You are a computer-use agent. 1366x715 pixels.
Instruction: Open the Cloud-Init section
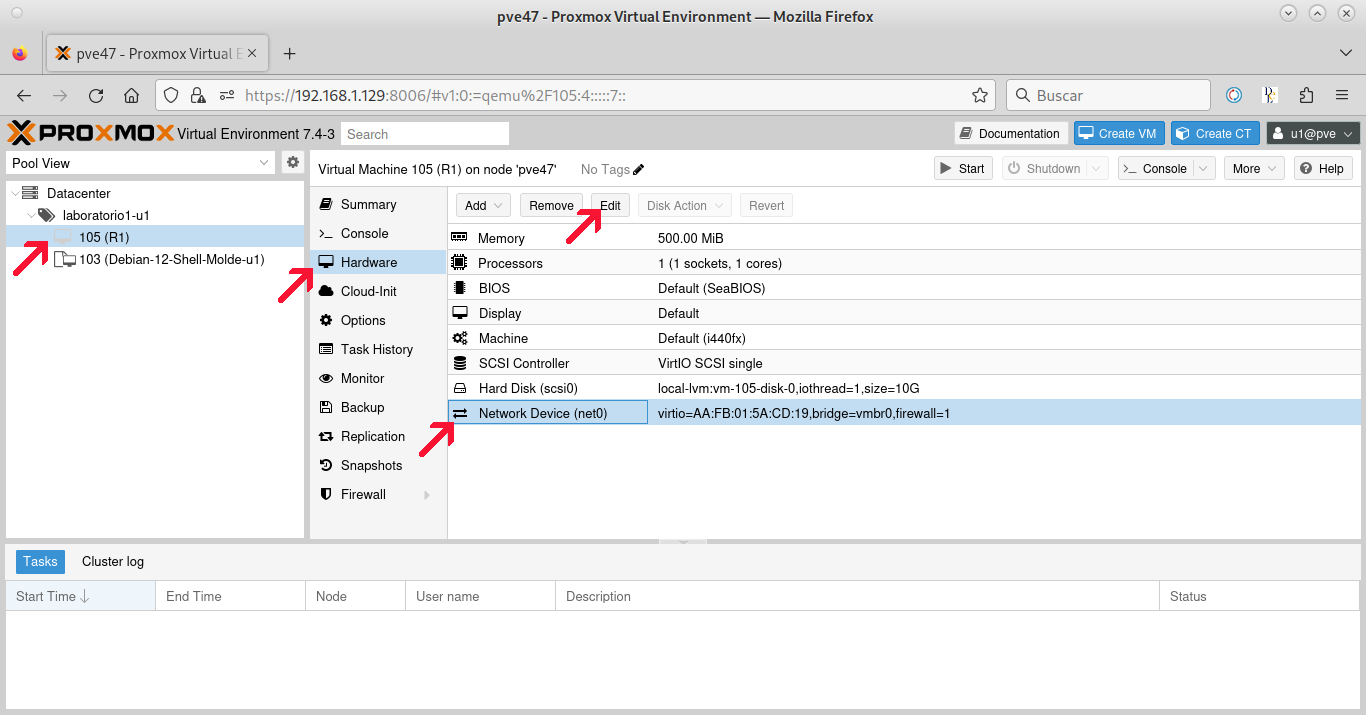point(378,291)
